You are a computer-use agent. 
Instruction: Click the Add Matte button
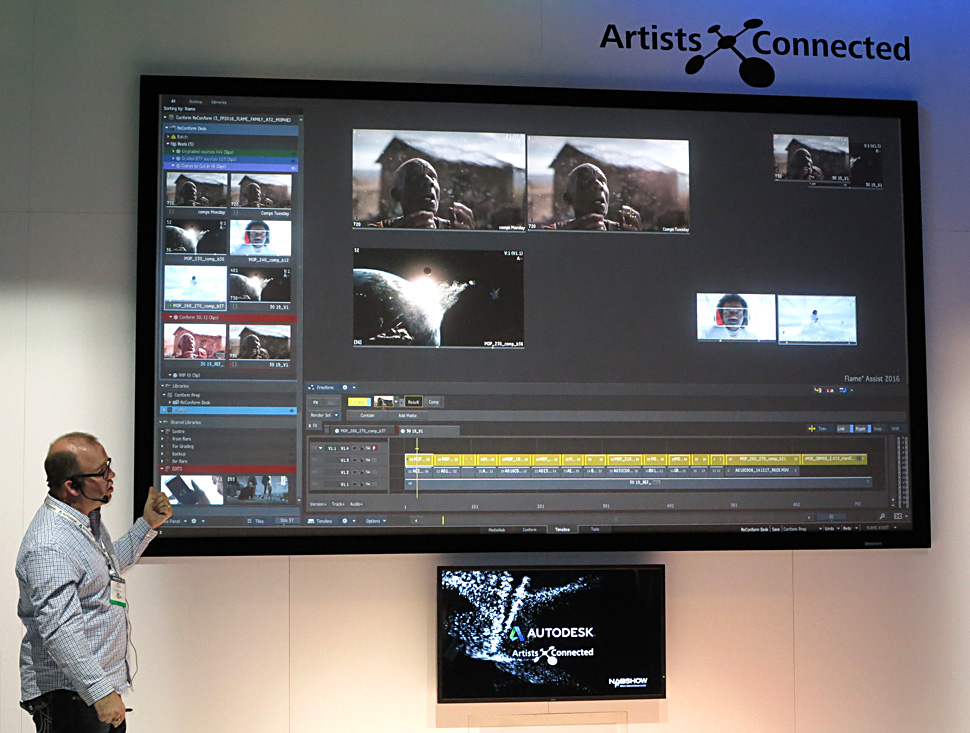pos(408,414)
